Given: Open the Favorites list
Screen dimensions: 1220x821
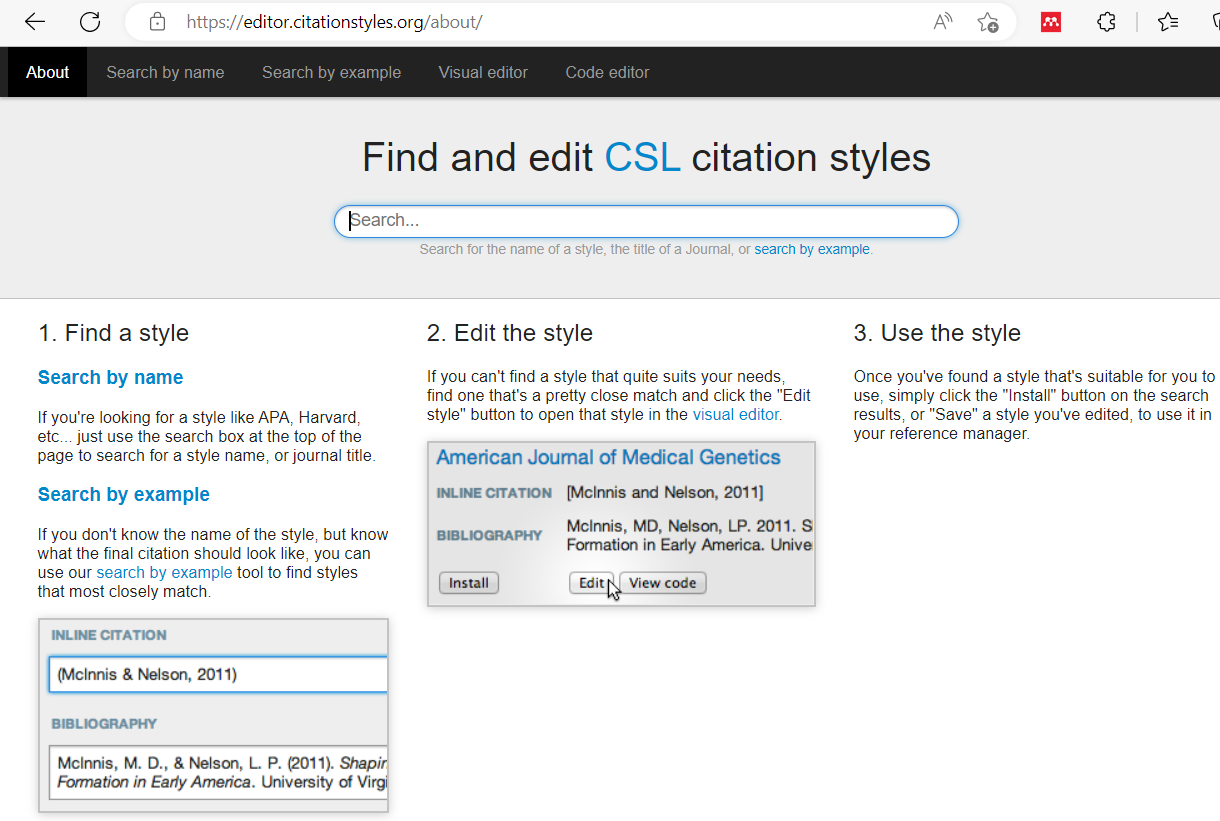Looking at the screenshot, I should [x=1167, y=21].
